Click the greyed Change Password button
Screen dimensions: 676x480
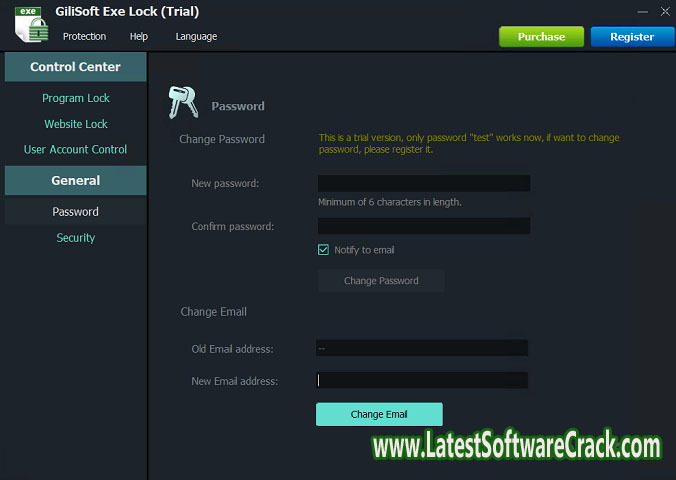click(381, 281)
